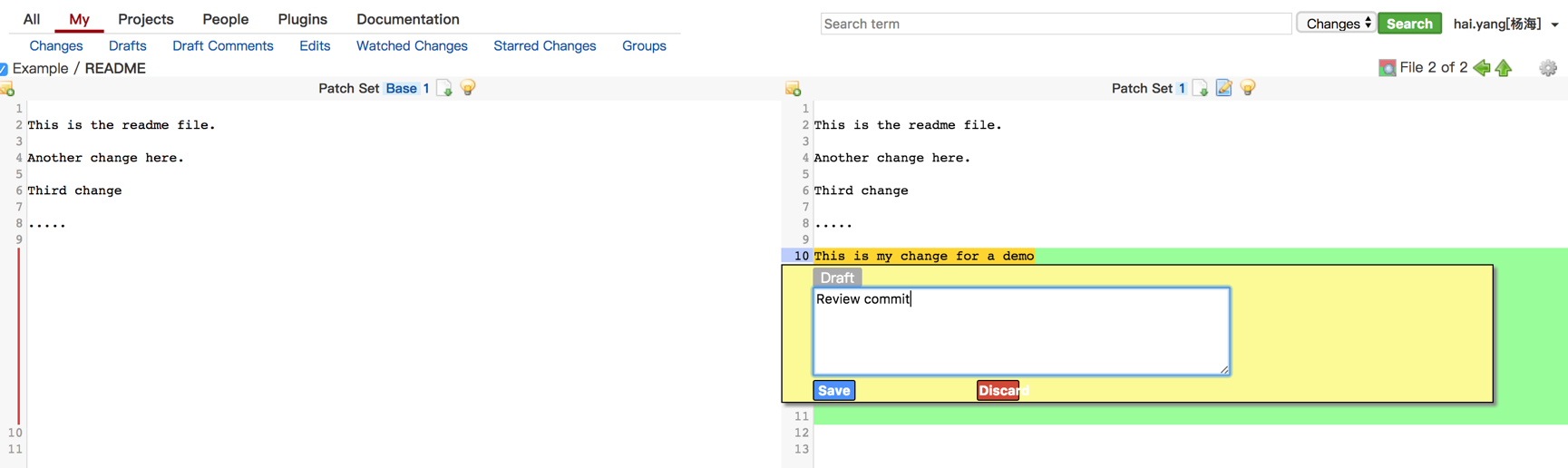Click the lightbulb blame icon on the right pane
The image size is (1568, 468).
[1248, 88]
